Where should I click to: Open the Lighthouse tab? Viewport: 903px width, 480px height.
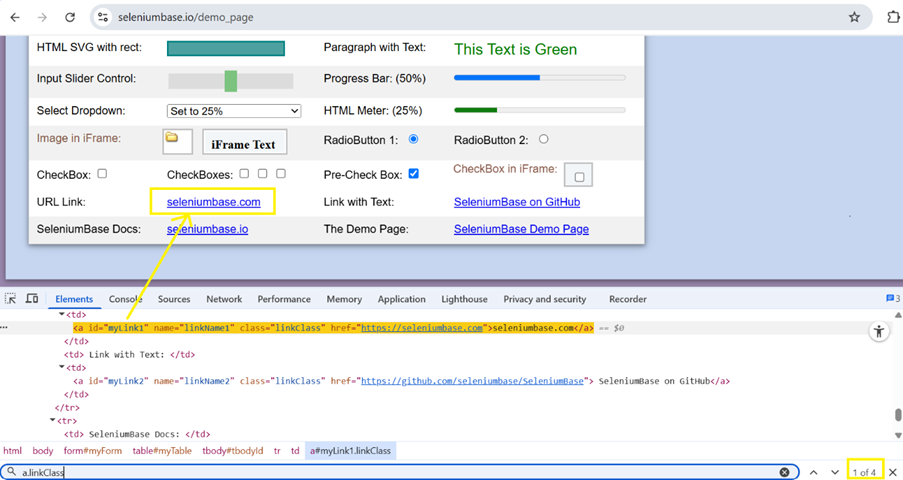pyautogui.click(x=464, y=299)
